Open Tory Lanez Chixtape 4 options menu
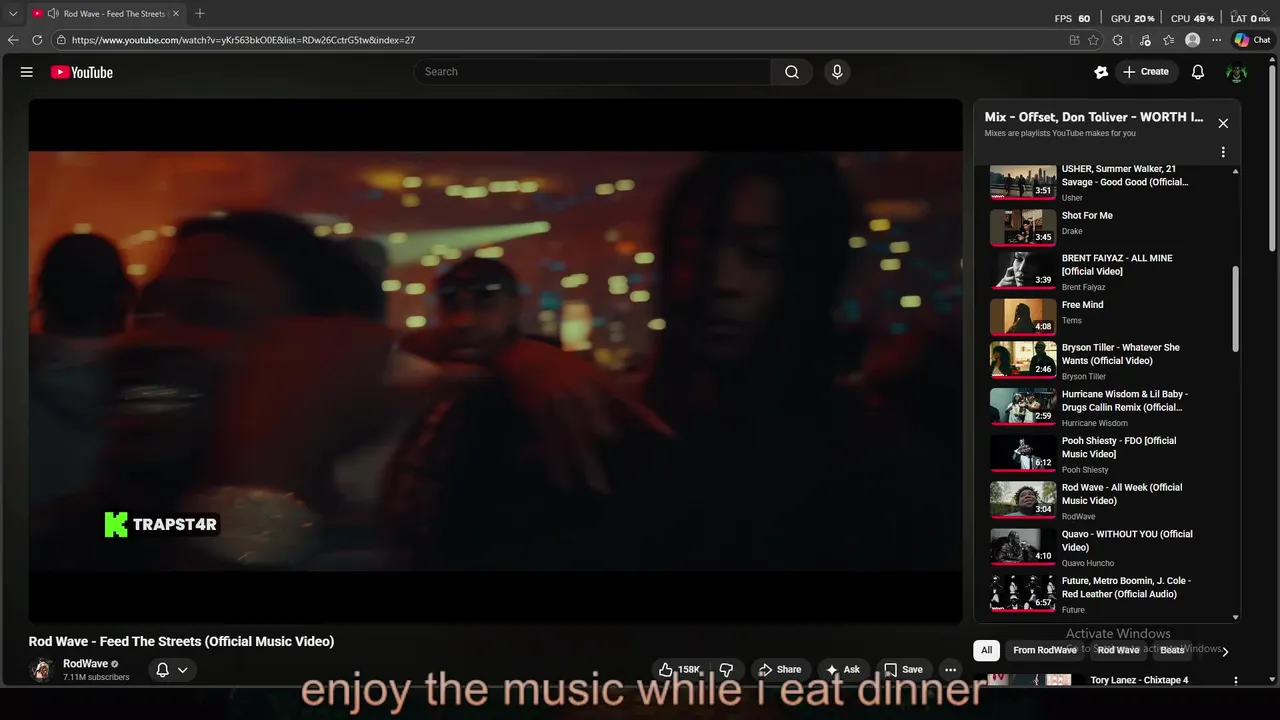This screenshot has height=720, width=1280. (1236, 680)
